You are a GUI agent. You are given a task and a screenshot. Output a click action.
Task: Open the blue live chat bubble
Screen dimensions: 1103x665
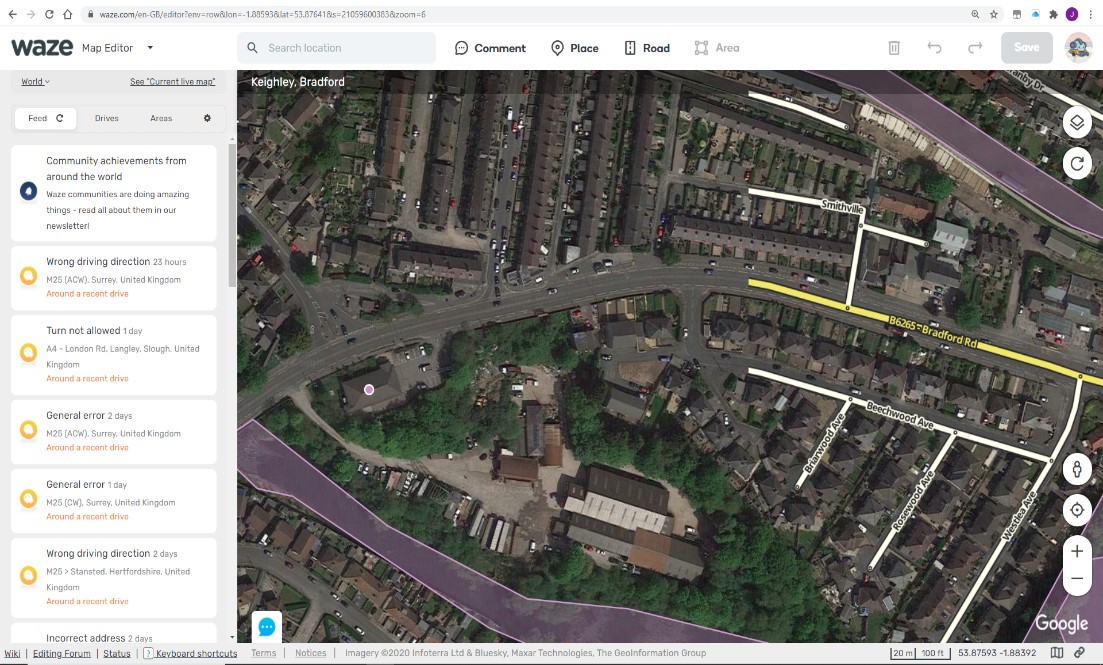point(267,626)
